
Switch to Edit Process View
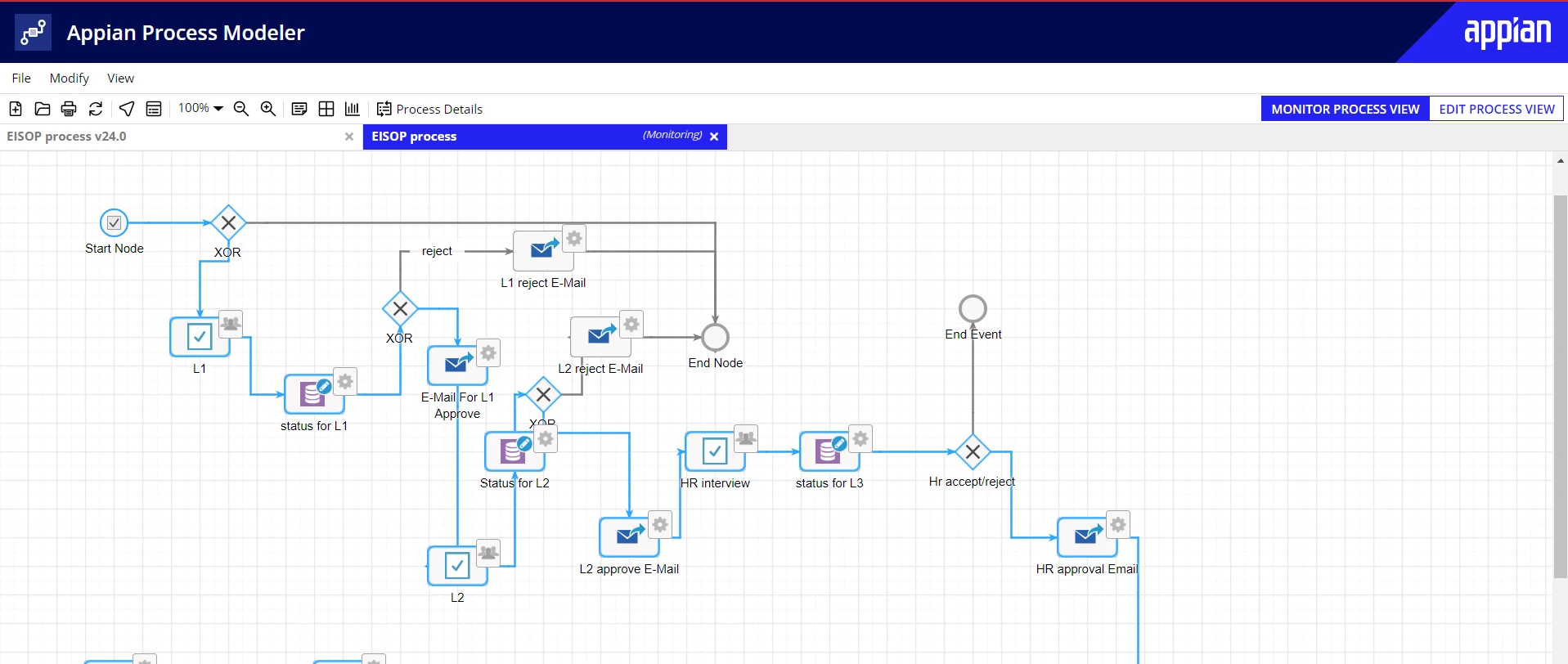pyautogui.click(x=1496, y=109)
